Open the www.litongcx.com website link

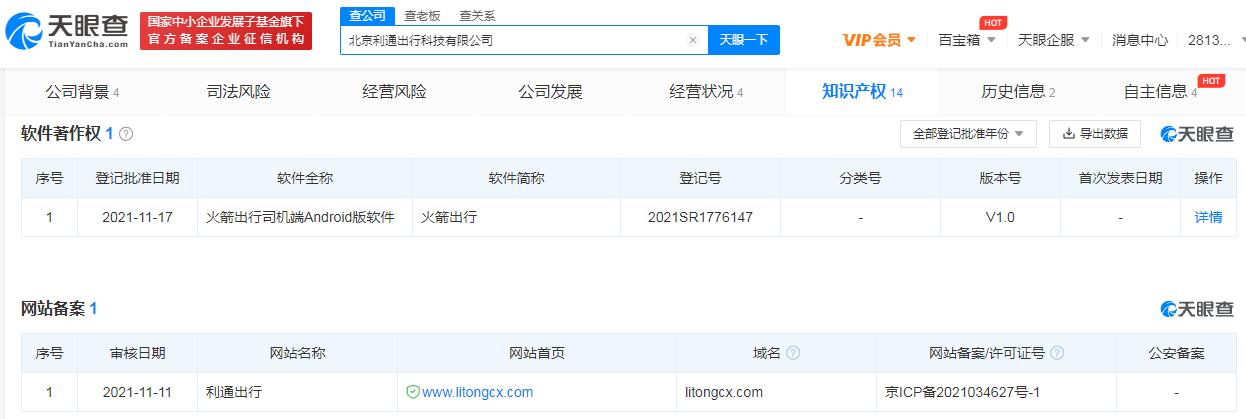(x=477, y=392)
